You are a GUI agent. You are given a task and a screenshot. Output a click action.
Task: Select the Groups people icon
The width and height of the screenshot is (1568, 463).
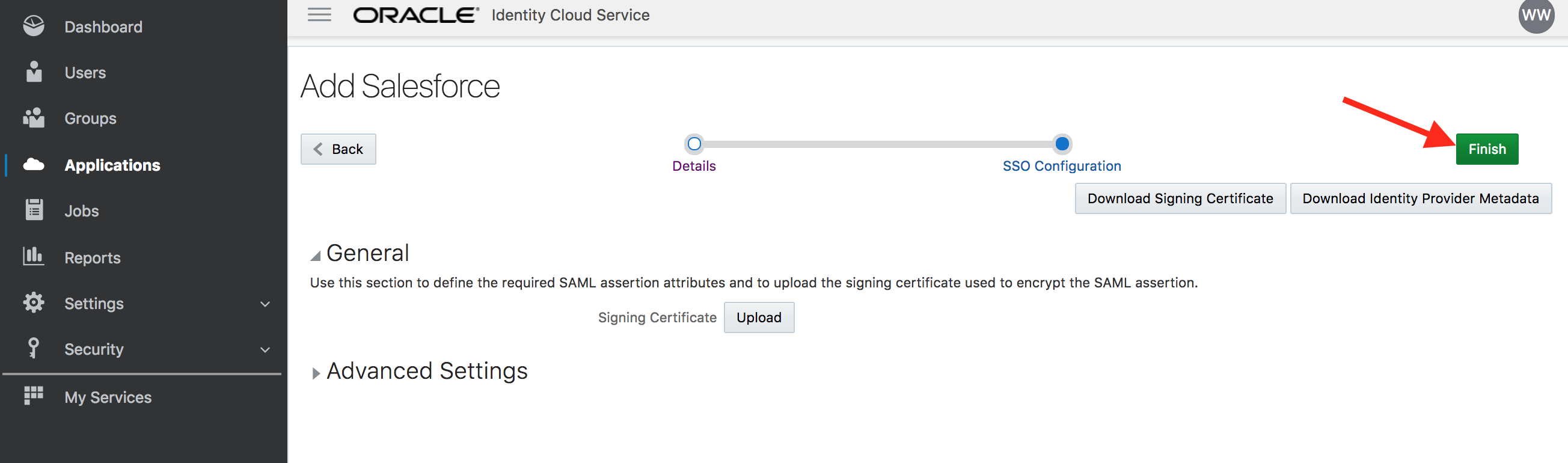(34, 117)
